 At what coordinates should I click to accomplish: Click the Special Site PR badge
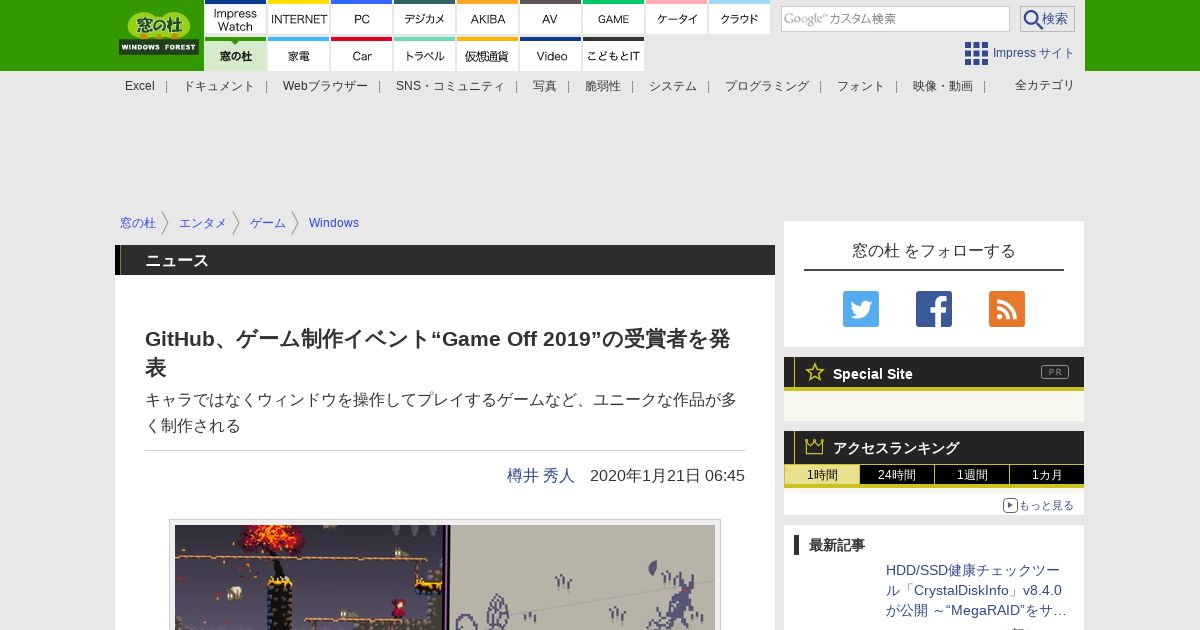pos(1055,372)
